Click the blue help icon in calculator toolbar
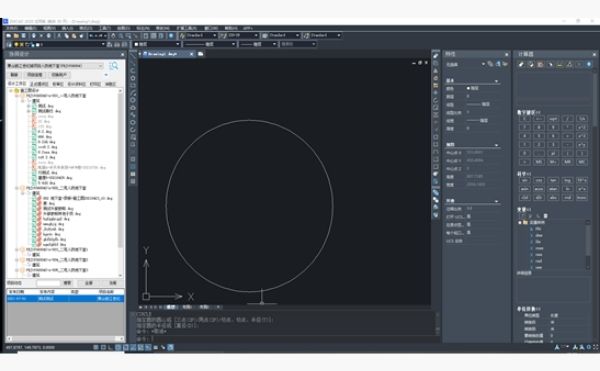The image size is (600, 371). coord(589,65)
